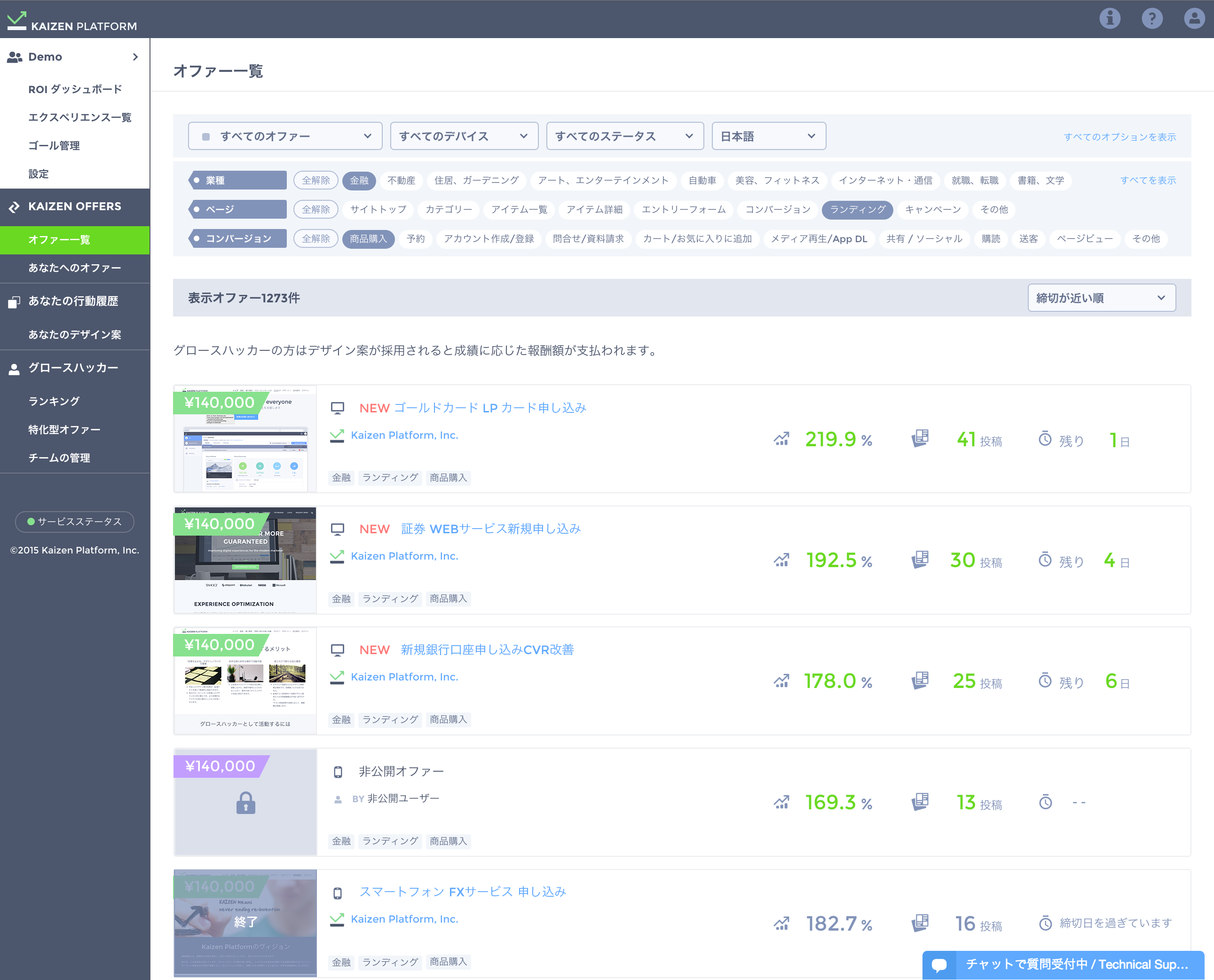
Task: Click the submissions icon beside 41 投稿
Action: coord(920,439)
